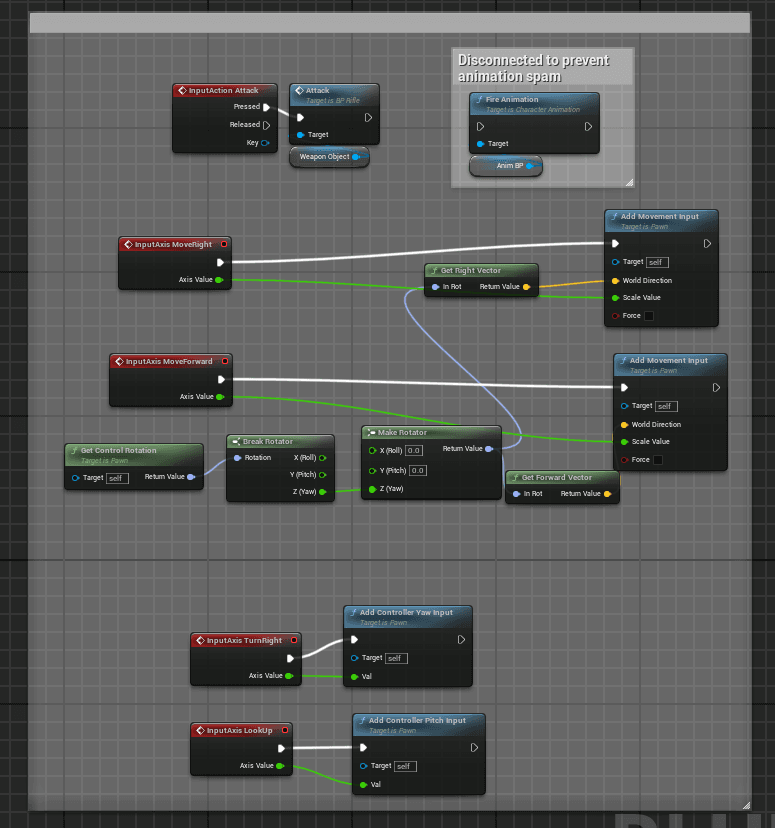Screen dimensions: 775x828
Task: Click the Return Value pin on Make Rotator
Action: [489, 449]
